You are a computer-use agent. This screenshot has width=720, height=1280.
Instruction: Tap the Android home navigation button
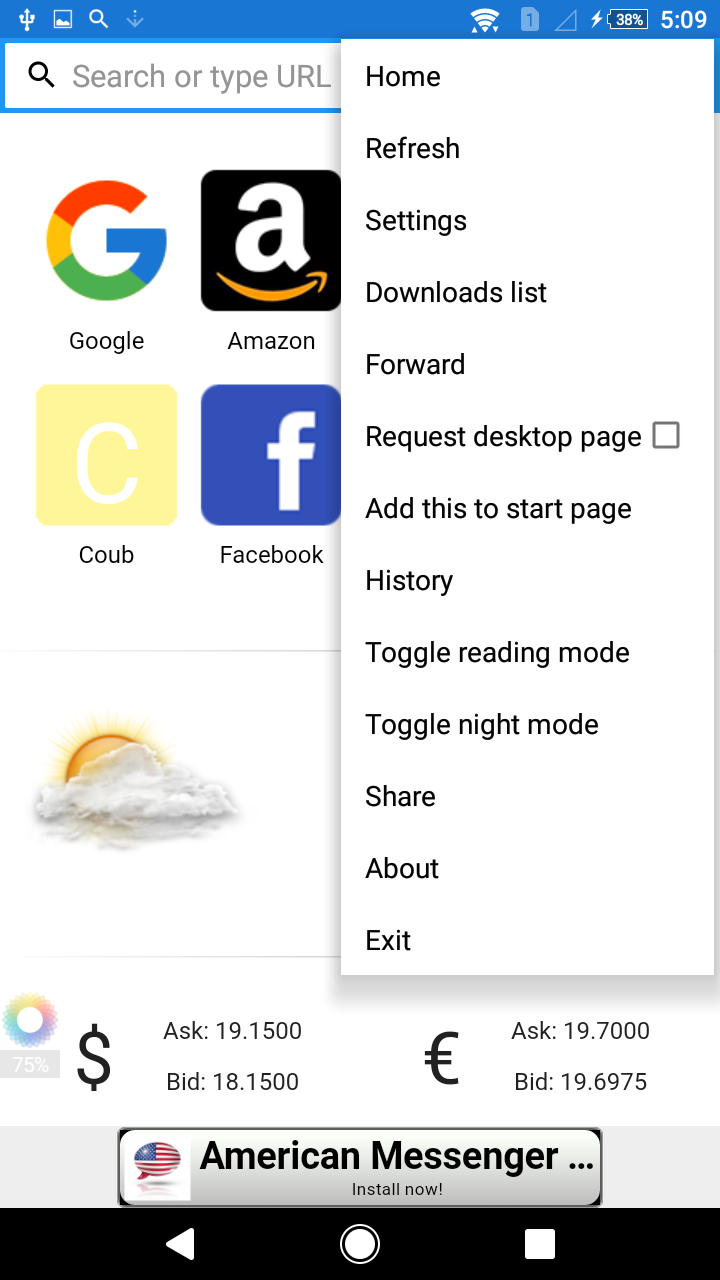(360, 1243)
